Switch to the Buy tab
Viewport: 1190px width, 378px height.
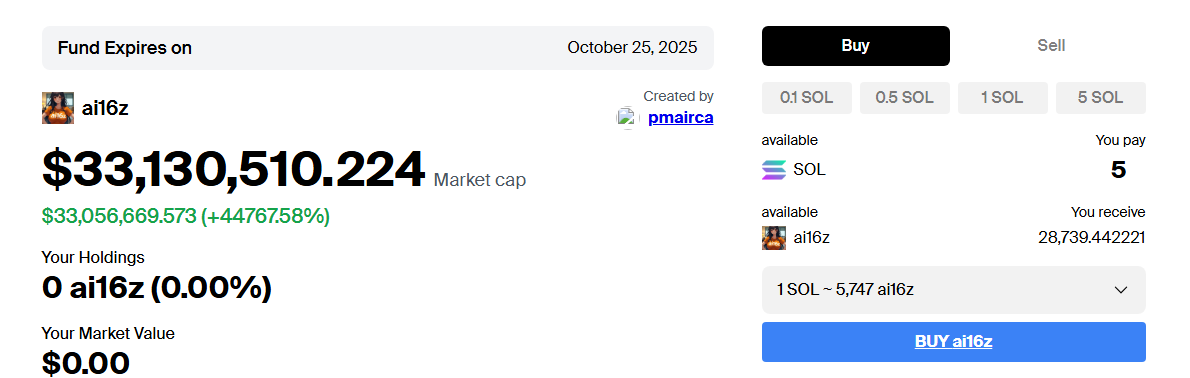855,46
